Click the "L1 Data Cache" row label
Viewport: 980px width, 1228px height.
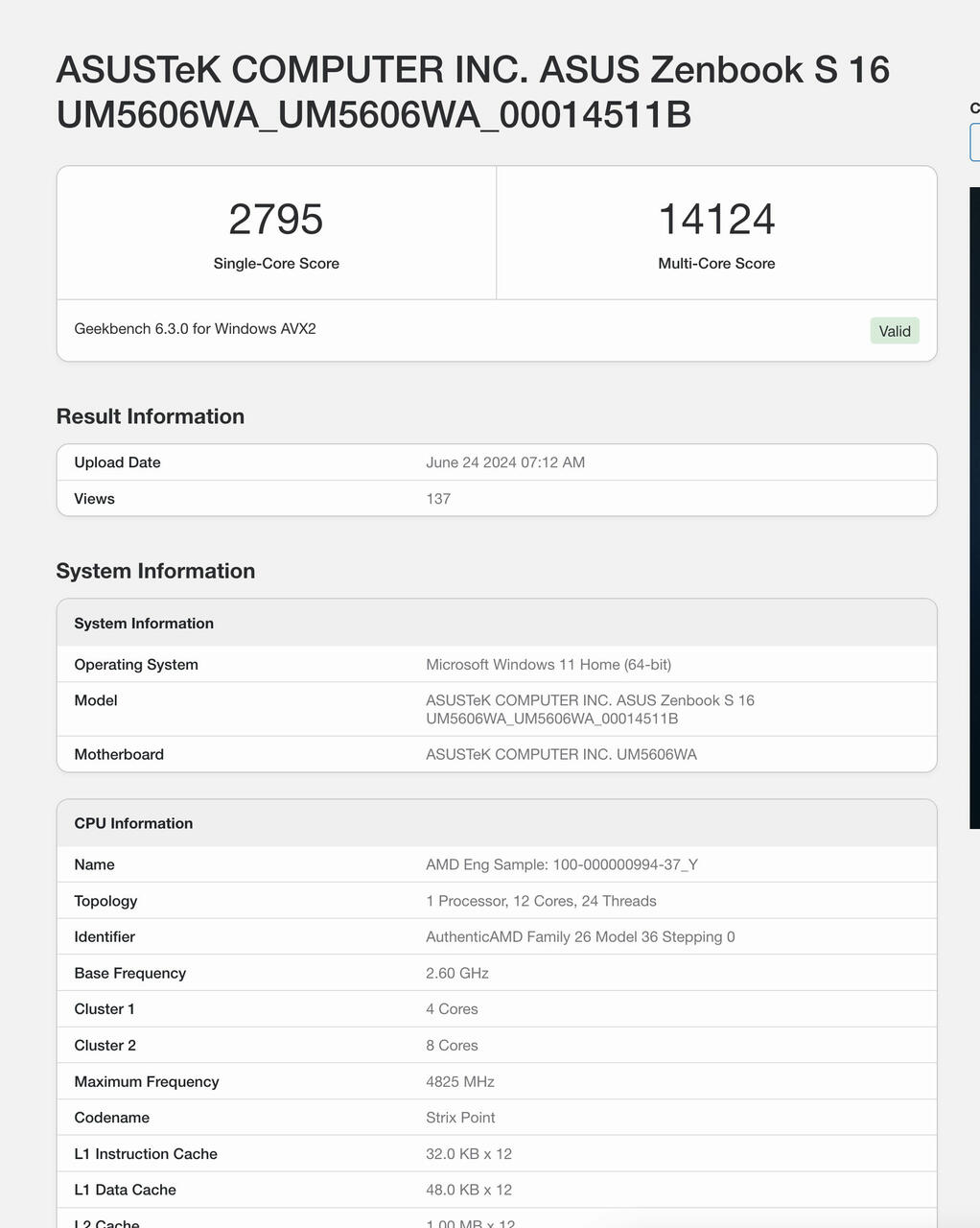126,1191
